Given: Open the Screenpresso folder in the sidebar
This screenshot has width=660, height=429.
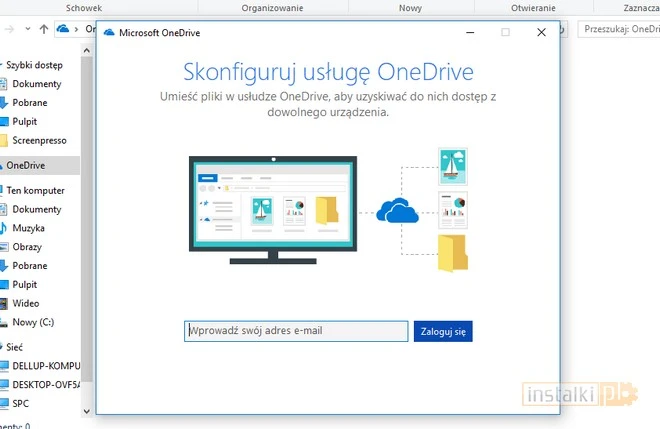Looking at the screenshot, I should click(39, 140).
